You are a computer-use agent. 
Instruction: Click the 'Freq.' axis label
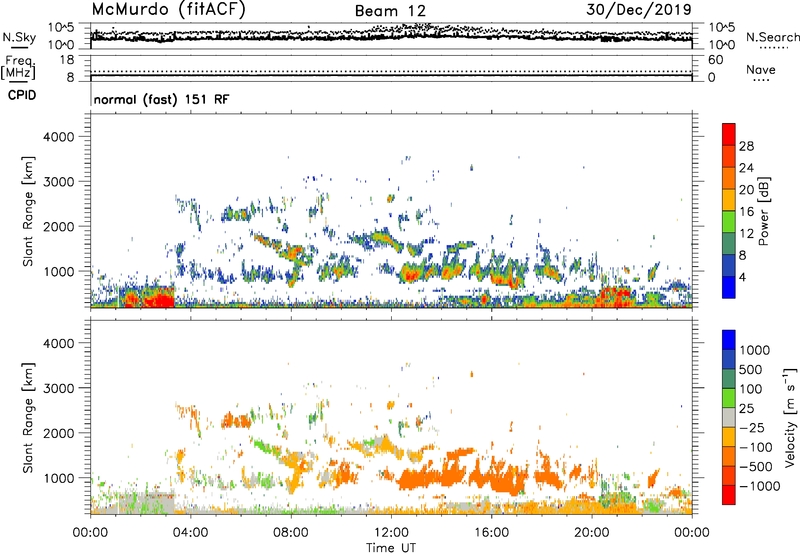[19, 61]
